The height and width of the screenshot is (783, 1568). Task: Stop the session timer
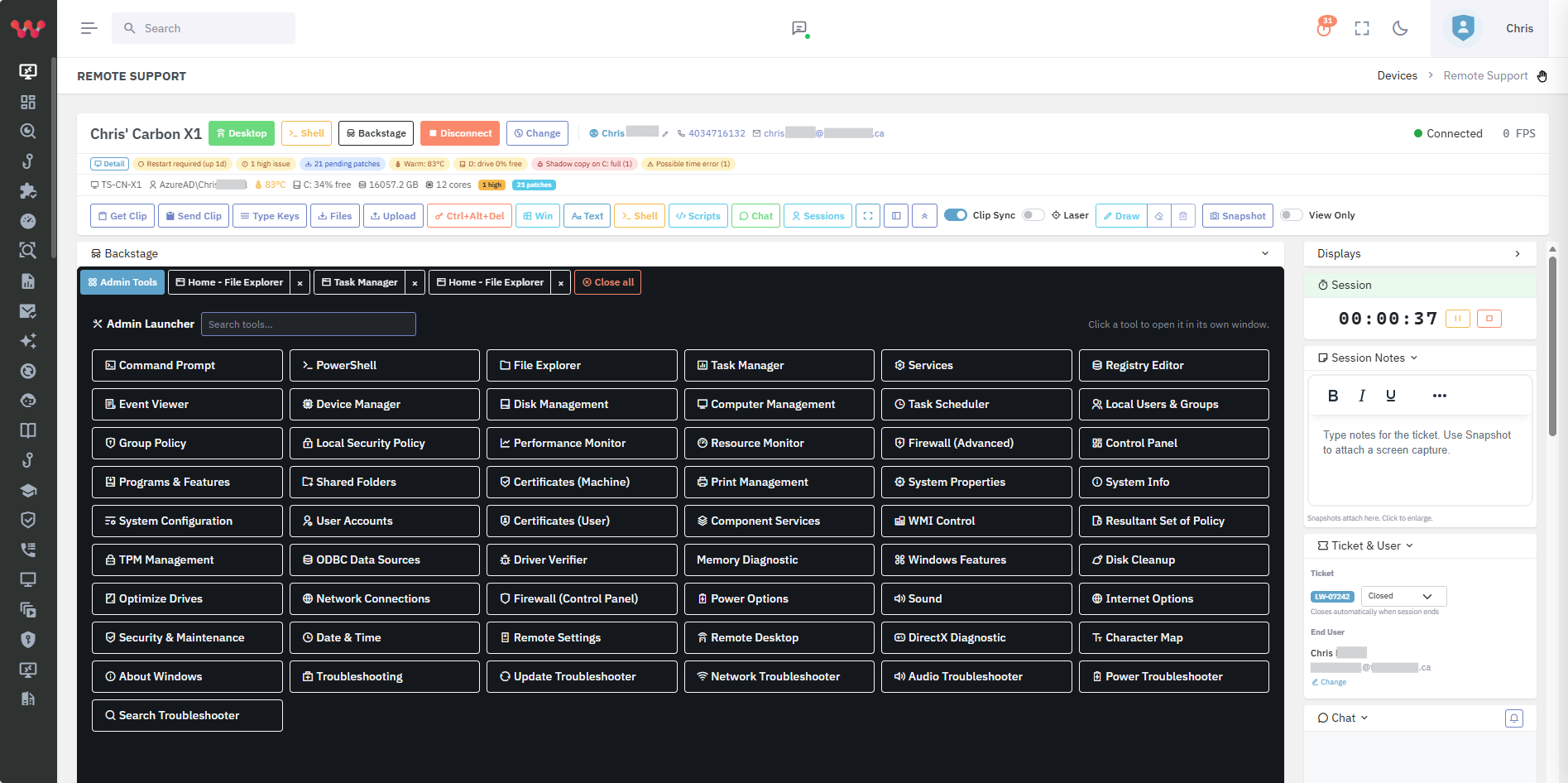point(1489,319)
